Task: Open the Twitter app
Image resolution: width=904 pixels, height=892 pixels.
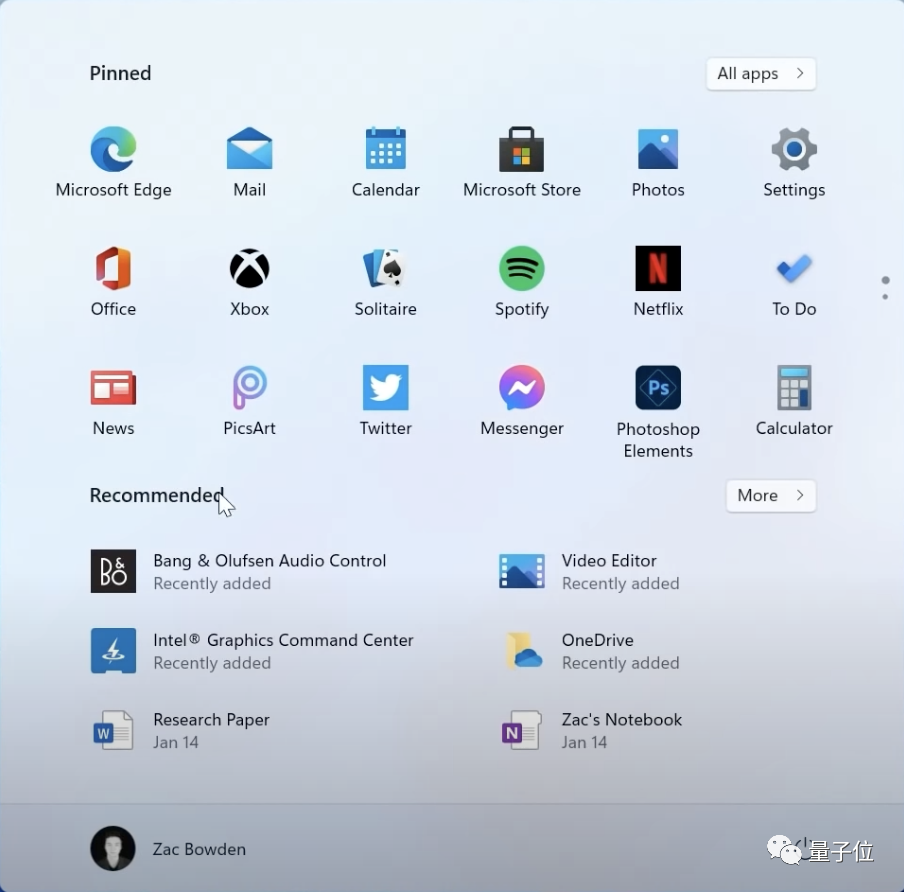Action: [x=386, y=401]
